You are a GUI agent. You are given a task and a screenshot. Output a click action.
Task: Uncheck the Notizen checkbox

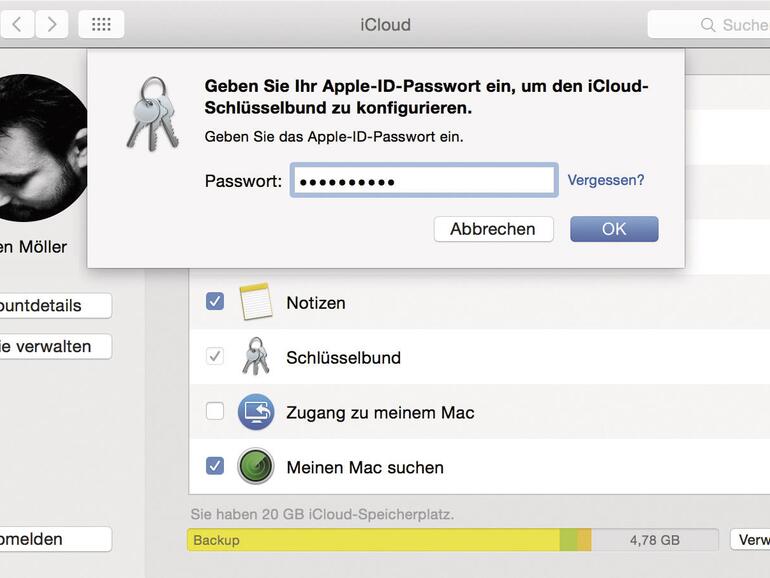(215, 301)
